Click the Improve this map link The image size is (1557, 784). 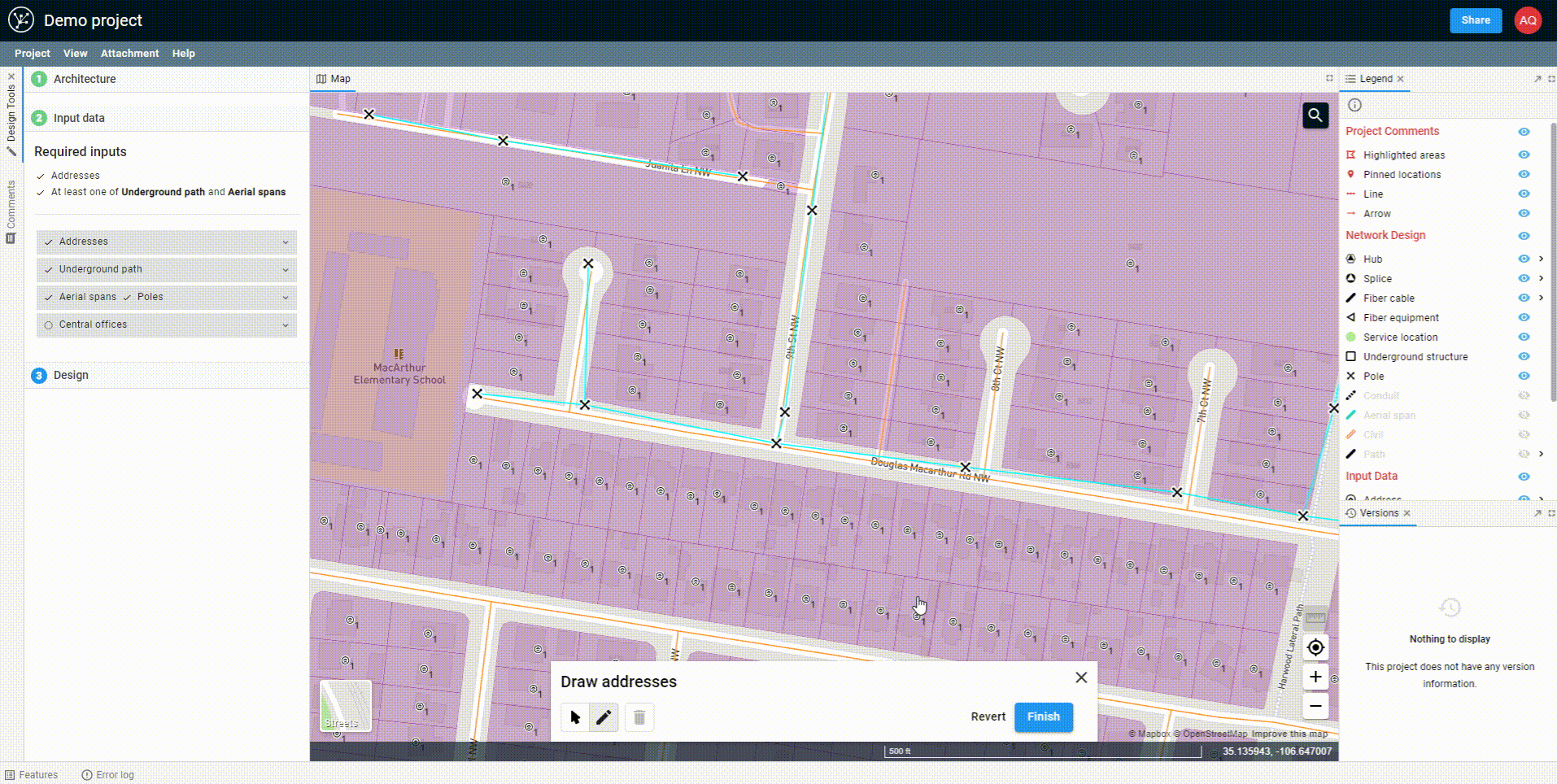(x=1289, y=734)
